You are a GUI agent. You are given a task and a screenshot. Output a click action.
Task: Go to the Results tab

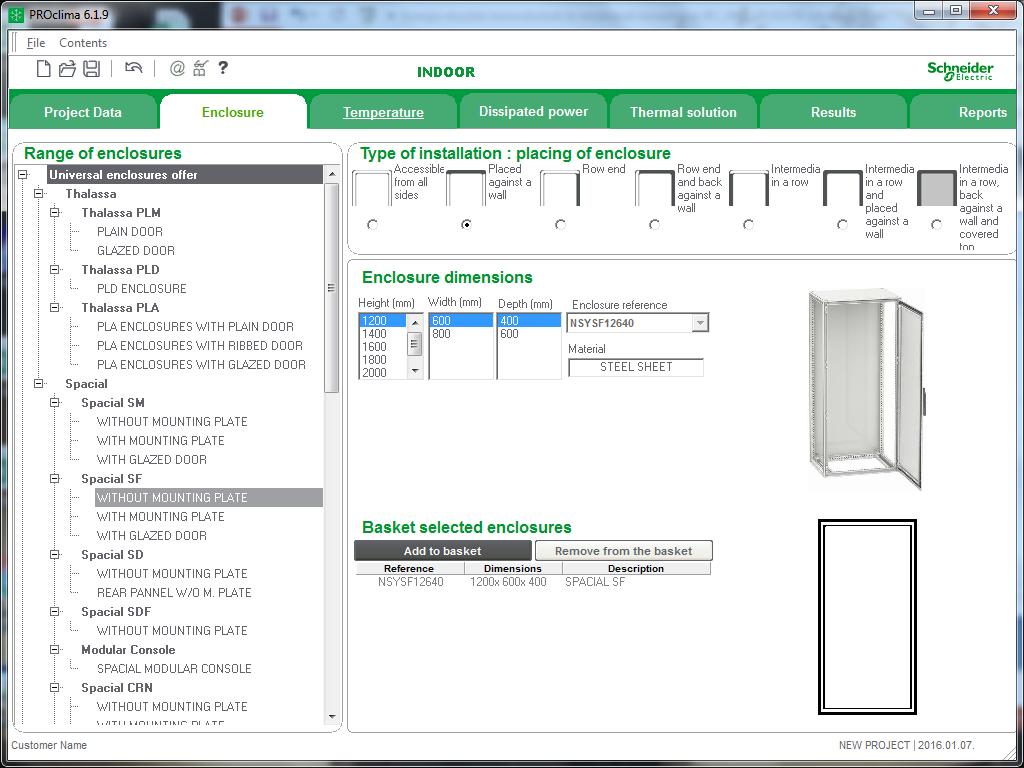pos(833,112)
